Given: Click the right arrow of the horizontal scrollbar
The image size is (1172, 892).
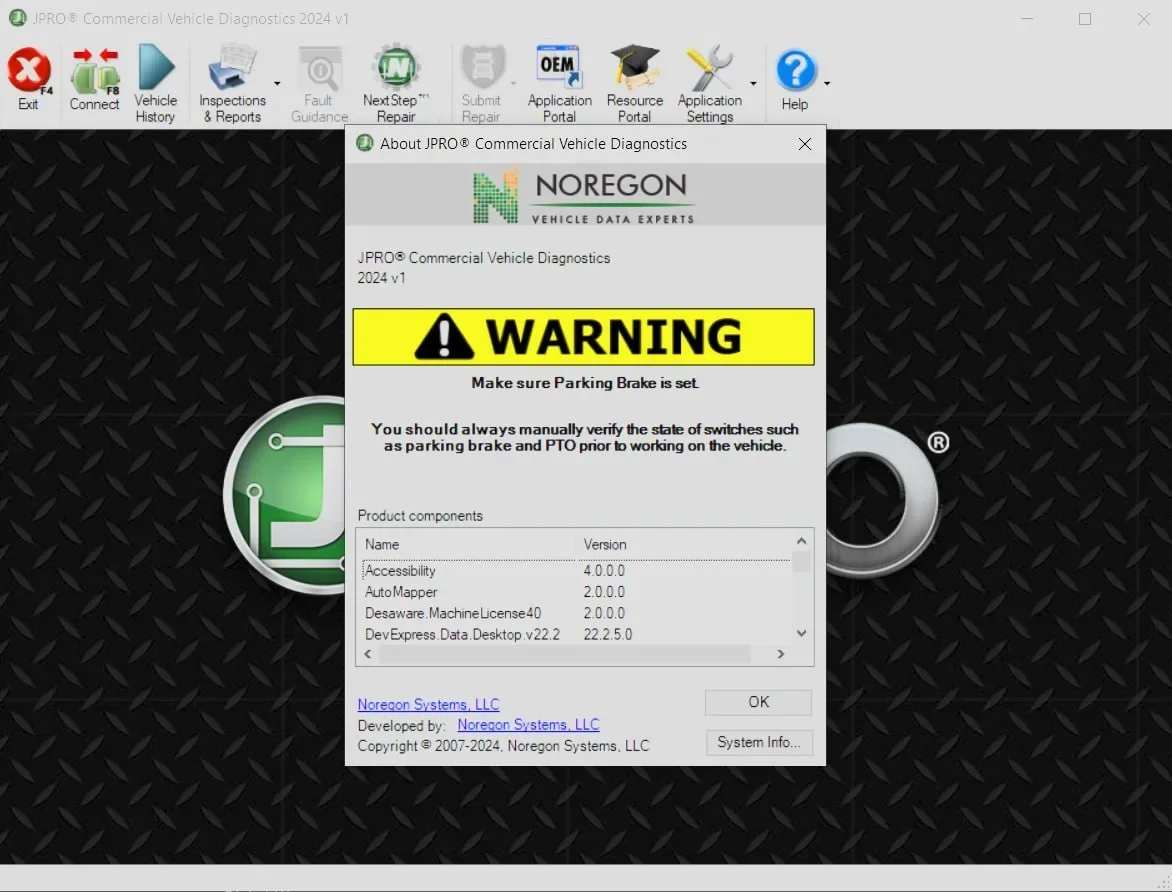Looking at the screenshot, I should tap(781, 654).
